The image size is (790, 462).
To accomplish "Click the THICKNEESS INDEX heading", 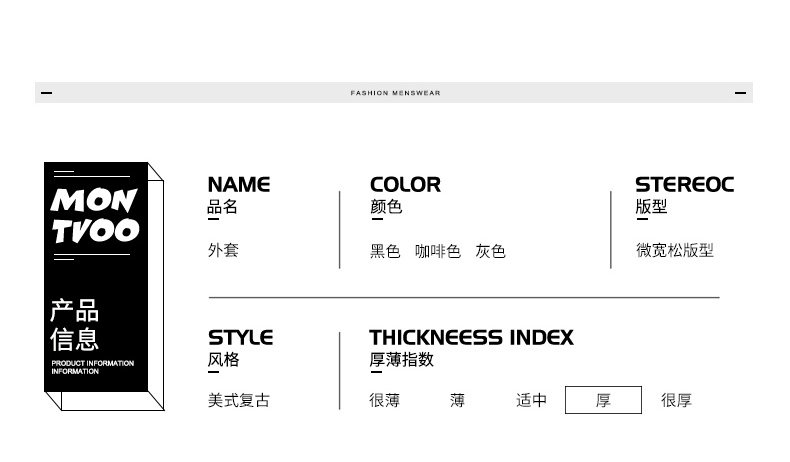I will coord(471,337).
